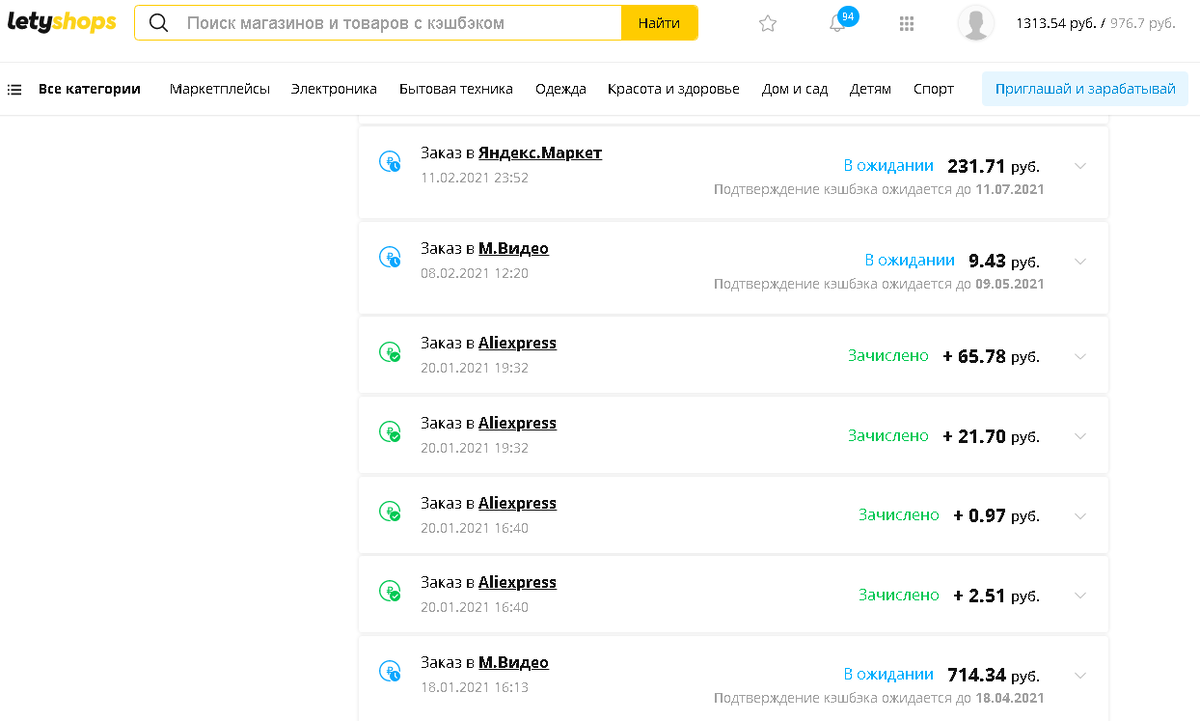Image resolution: width=1200 pixels, height=721 pixels.
Task: Click credited icon of Aliexpress 0.97 order
Action: click(390, 512)
